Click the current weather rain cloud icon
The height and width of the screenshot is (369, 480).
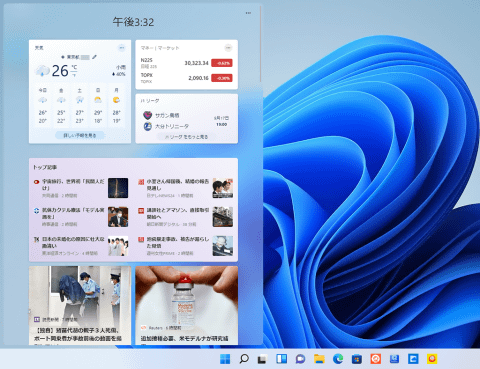pos(42,71)
